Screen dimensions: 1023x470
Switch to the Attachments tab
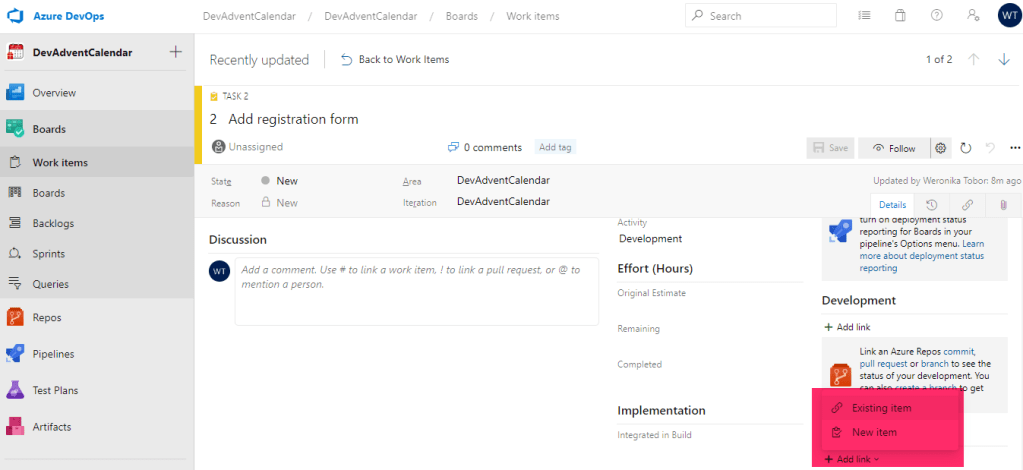click(x=1003, y=205)
